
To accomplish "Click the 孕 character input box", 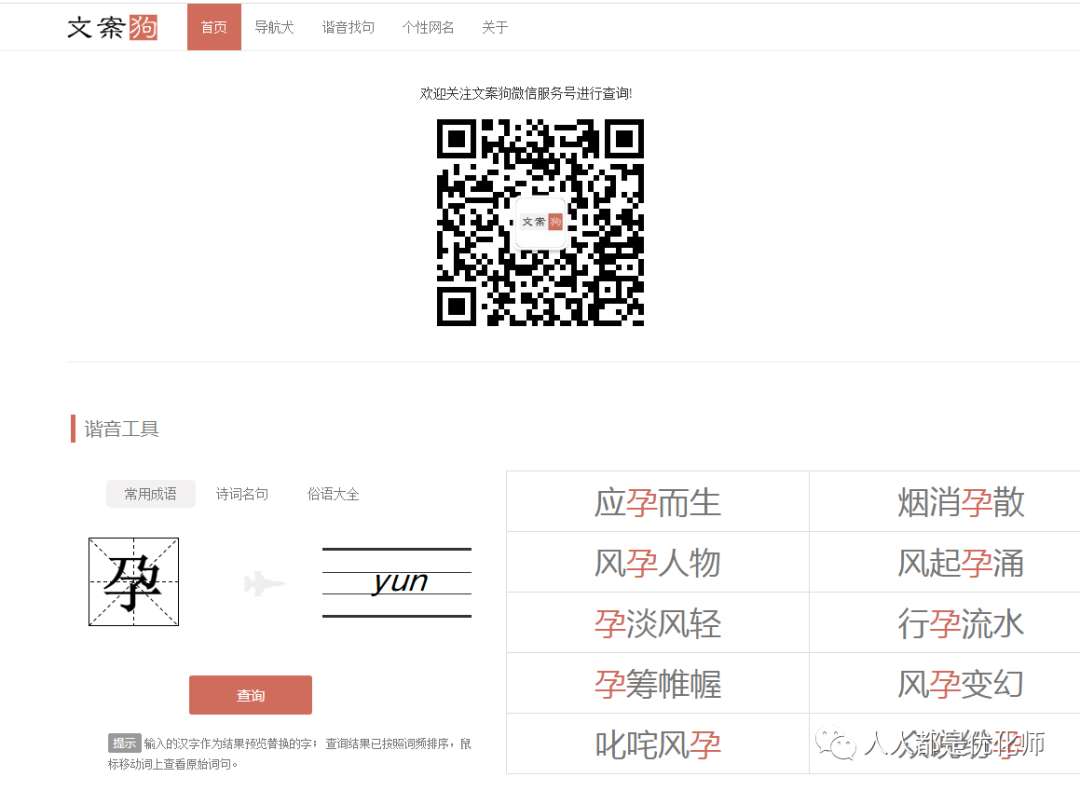I will click(x=134, y=582).
